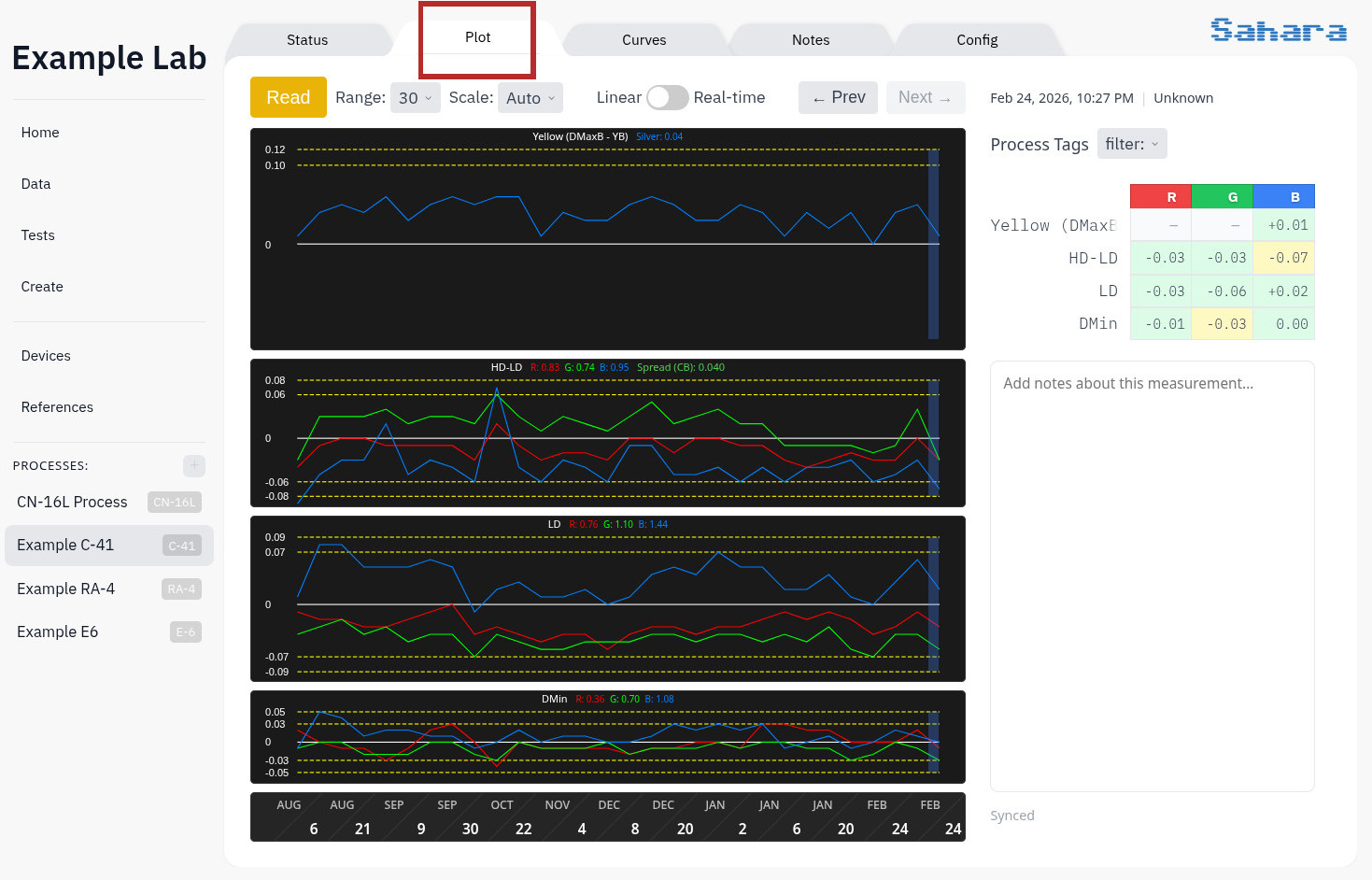Open the Config tab
This screenshot has width=1372, height=880.
(976, 39)
